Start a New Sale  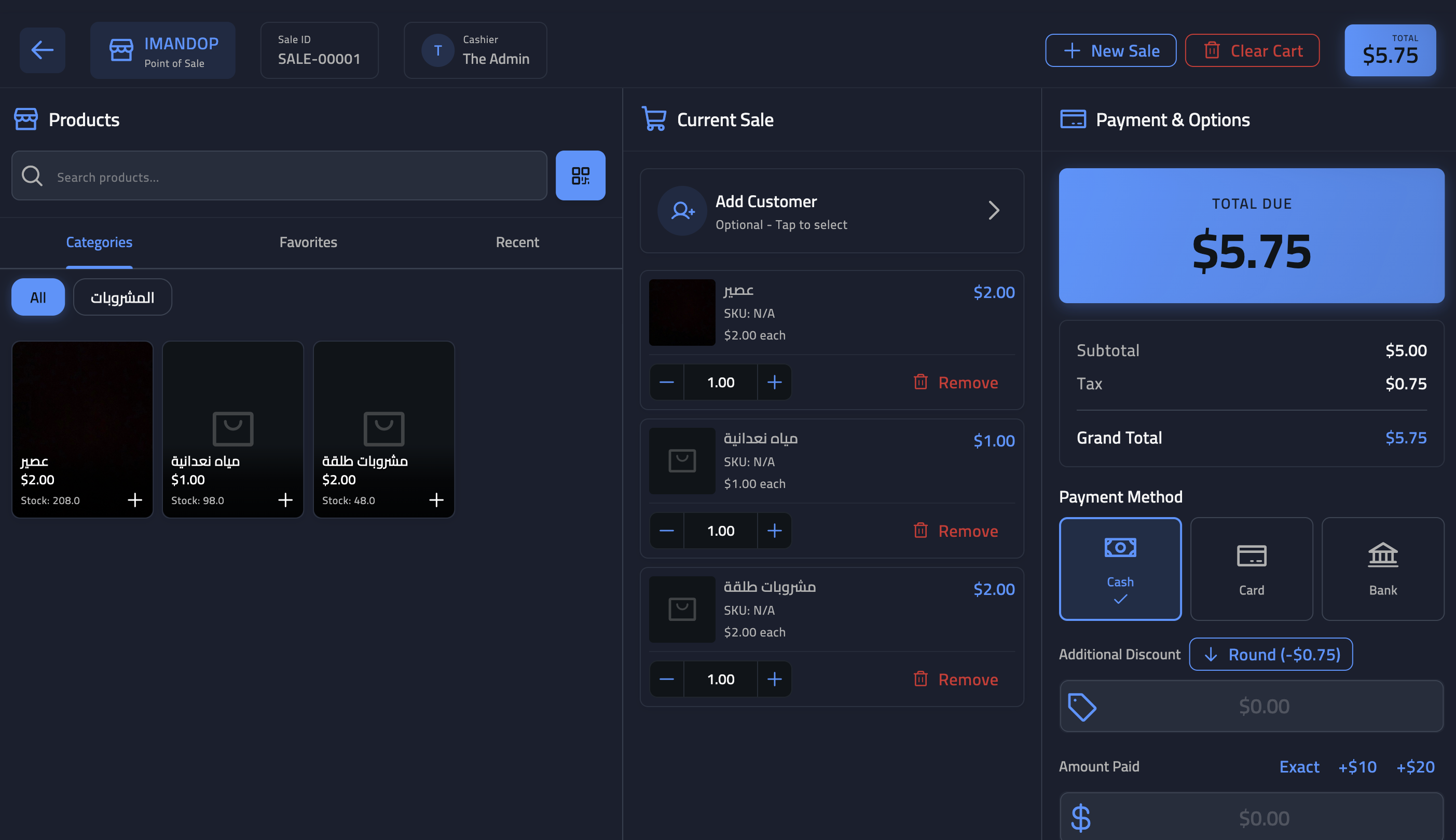1110,51
